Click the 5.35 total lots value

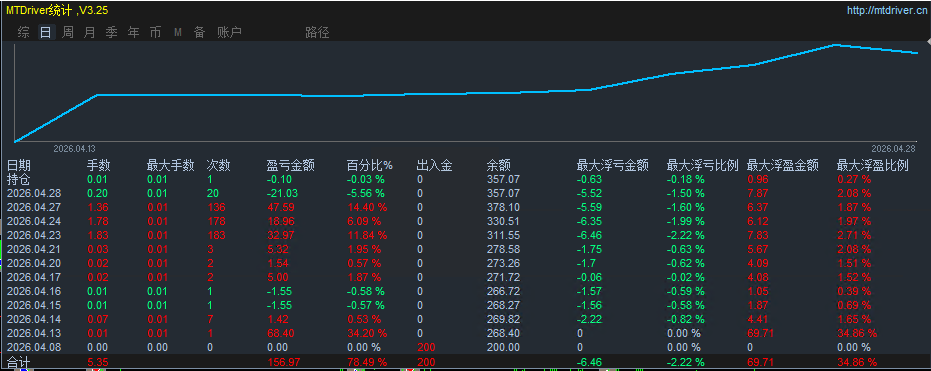[x=97, y=363]
